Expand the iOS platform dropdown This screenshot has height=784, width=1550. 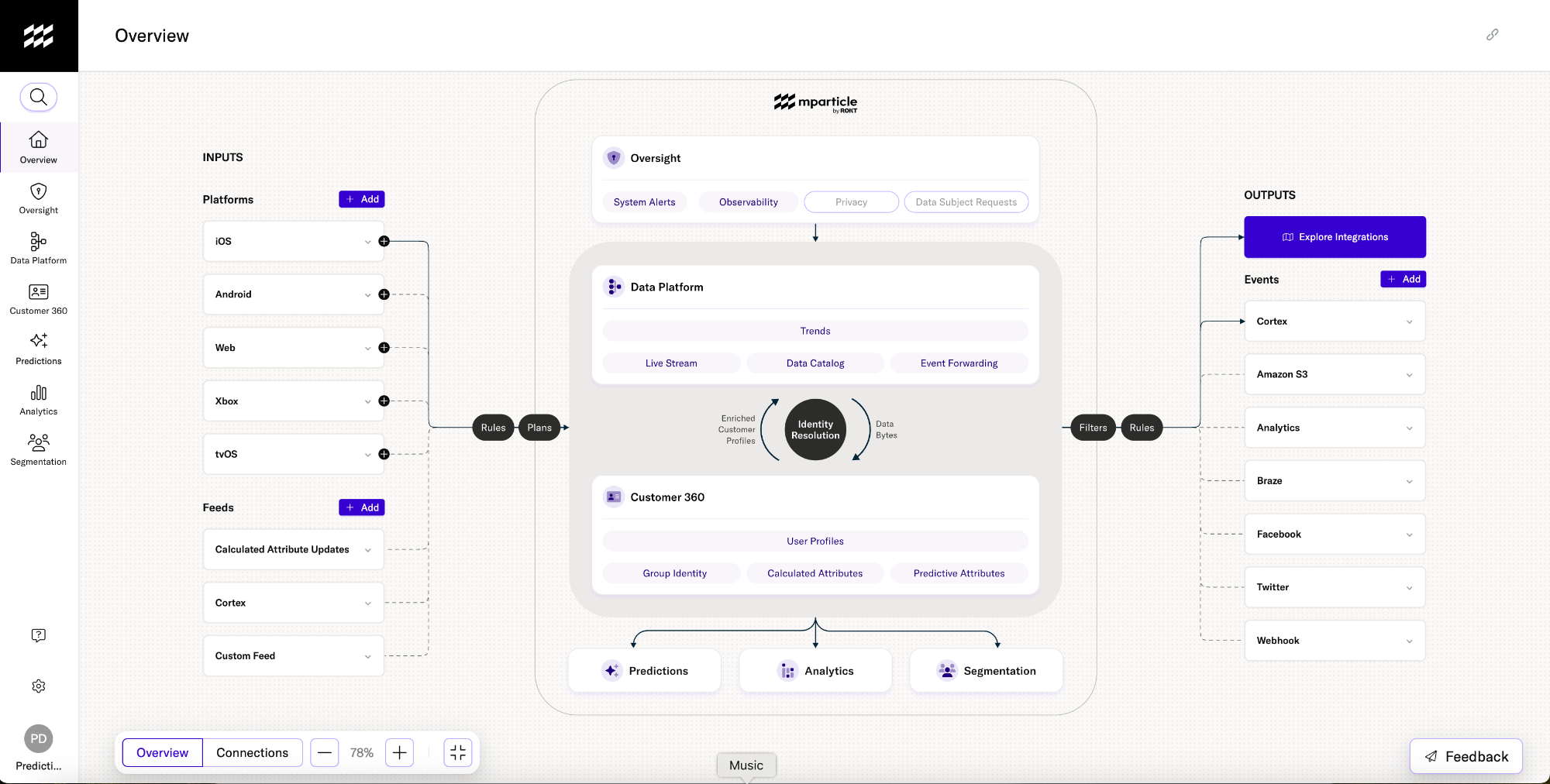coord(367,242)
